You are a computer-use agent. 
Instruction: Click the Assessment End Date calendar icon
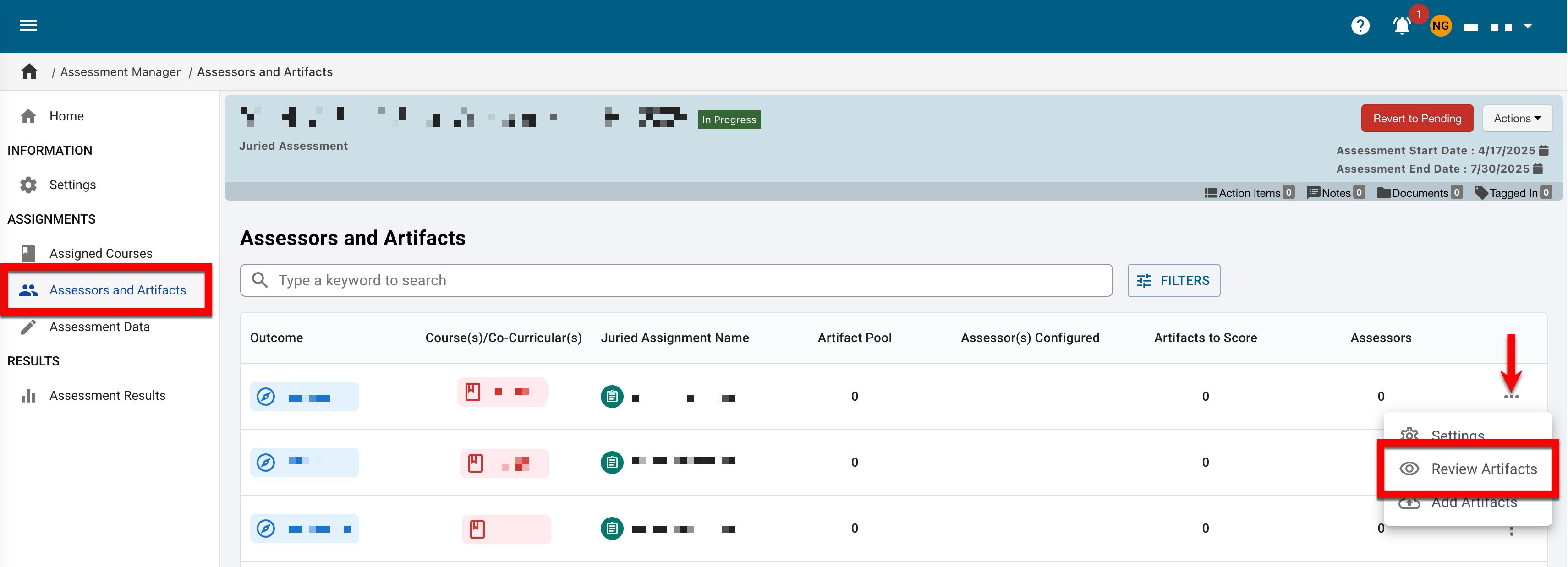pos(1538,169)
